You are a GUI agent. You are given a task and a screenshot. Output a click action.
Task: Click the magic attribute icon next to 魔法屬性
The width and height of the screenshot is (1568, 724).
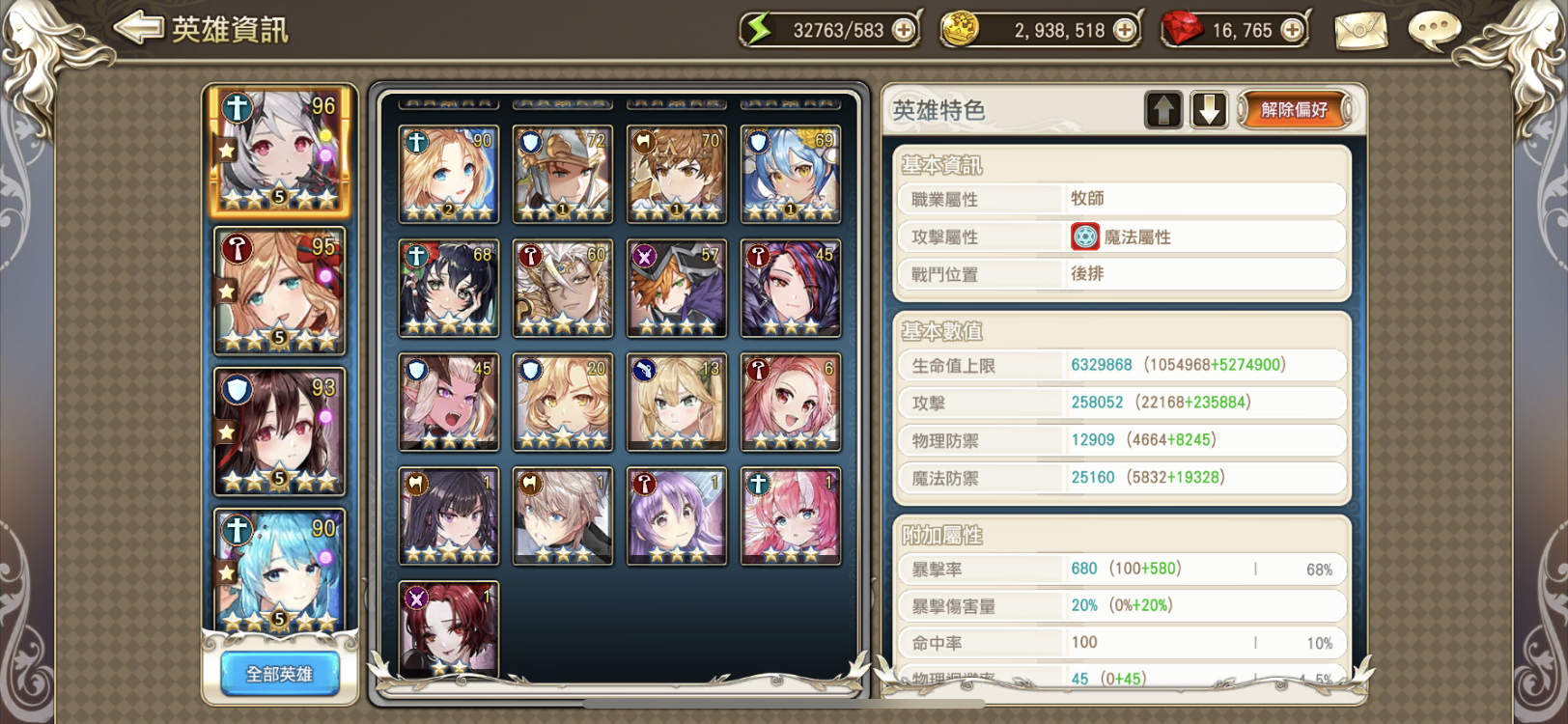pos(1085,237)
